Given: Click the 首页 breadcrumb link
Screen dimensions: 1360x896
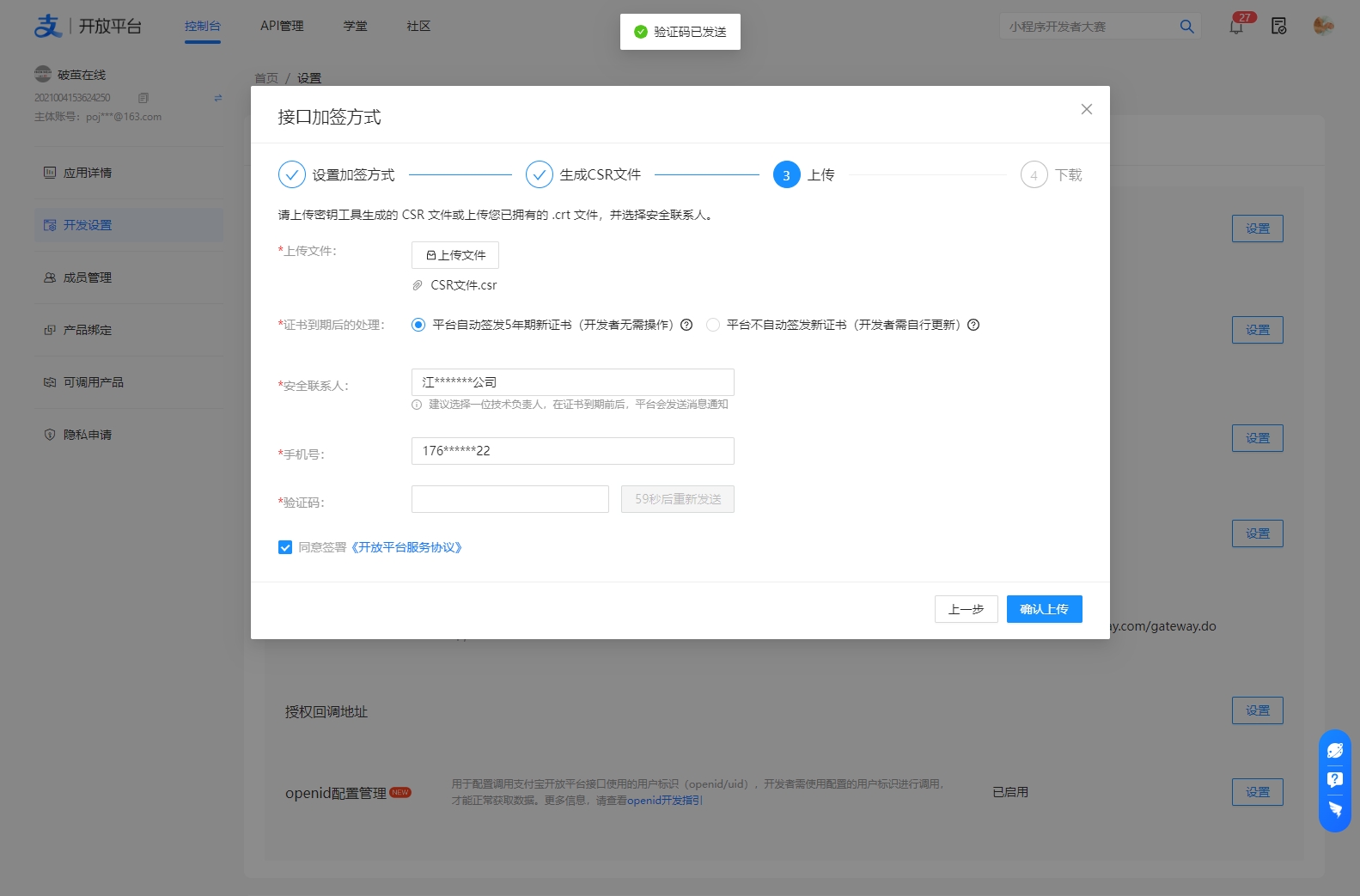Looking at the screenshot, I should 266,78.
